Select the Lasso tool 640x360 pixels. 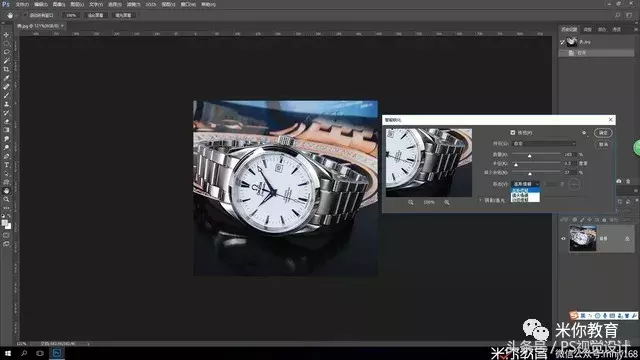coord(6,52)
